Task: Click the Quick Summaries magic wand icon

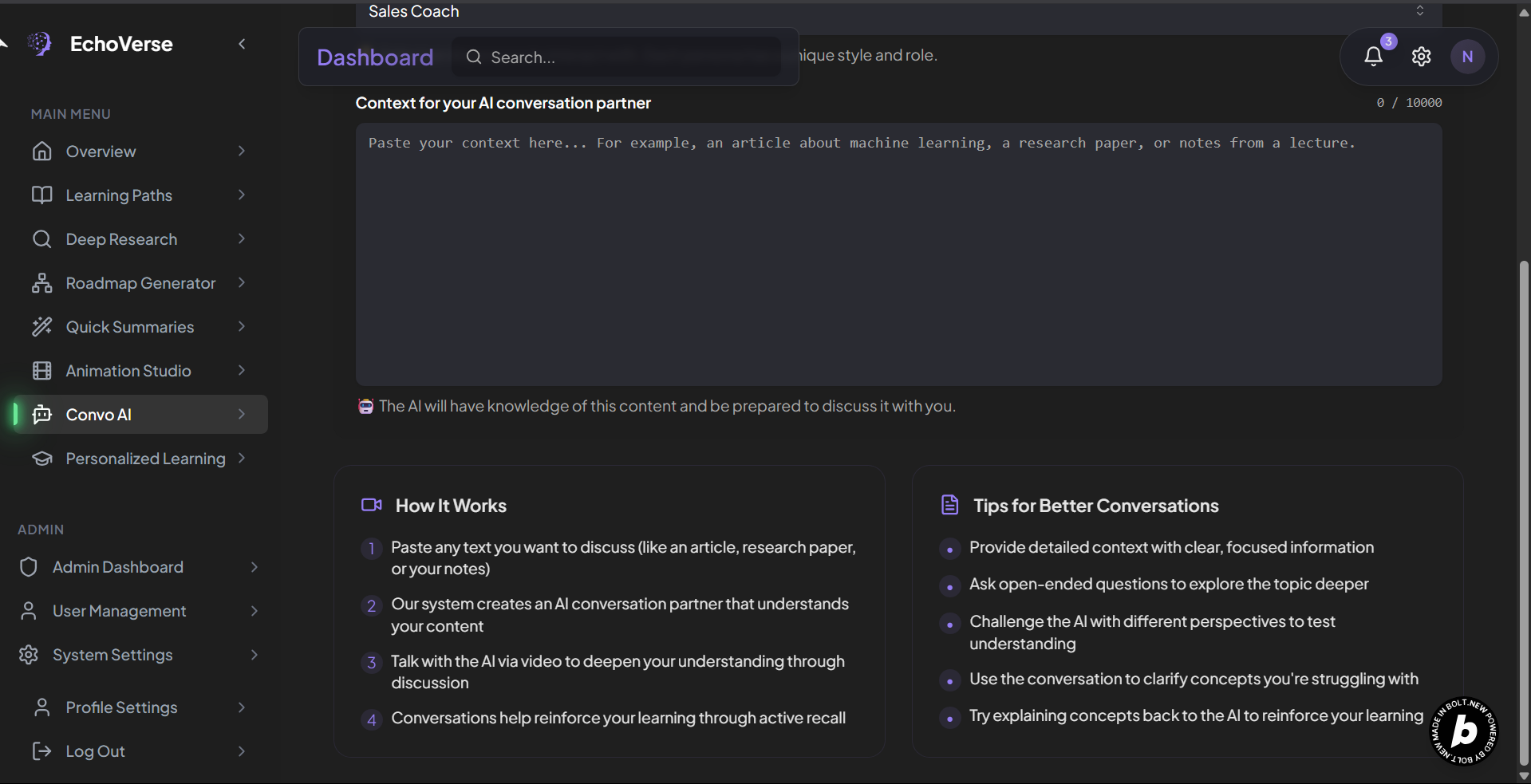Action: pyautogui.click(x=41, y=327)
